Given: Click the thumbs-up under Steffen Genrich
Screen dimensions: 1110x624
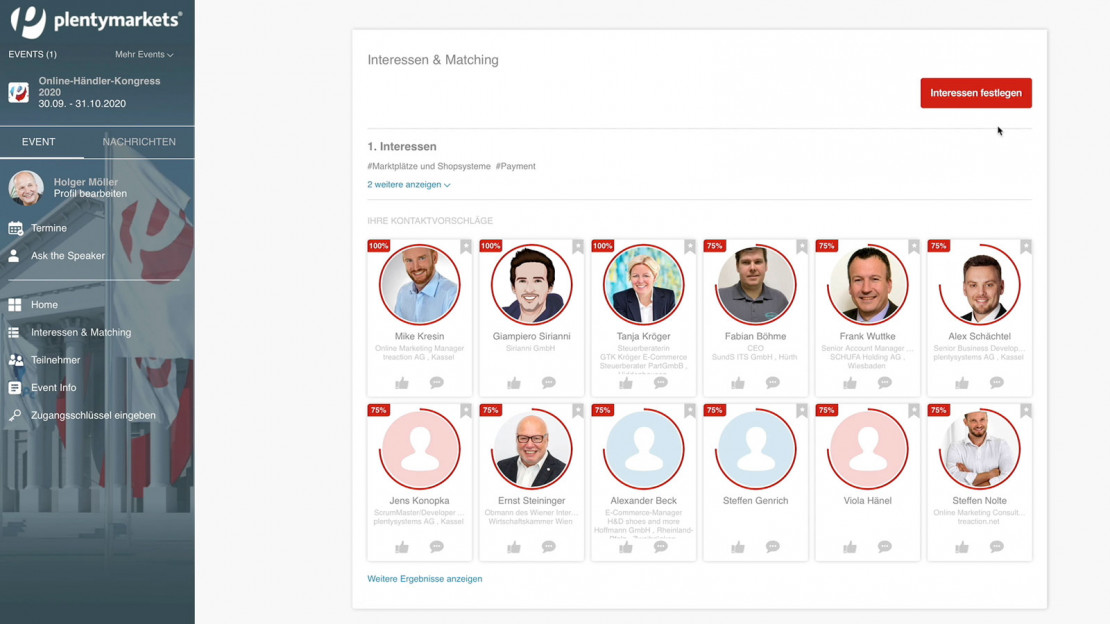Looking at the screenshot, I should pos(738,547).
